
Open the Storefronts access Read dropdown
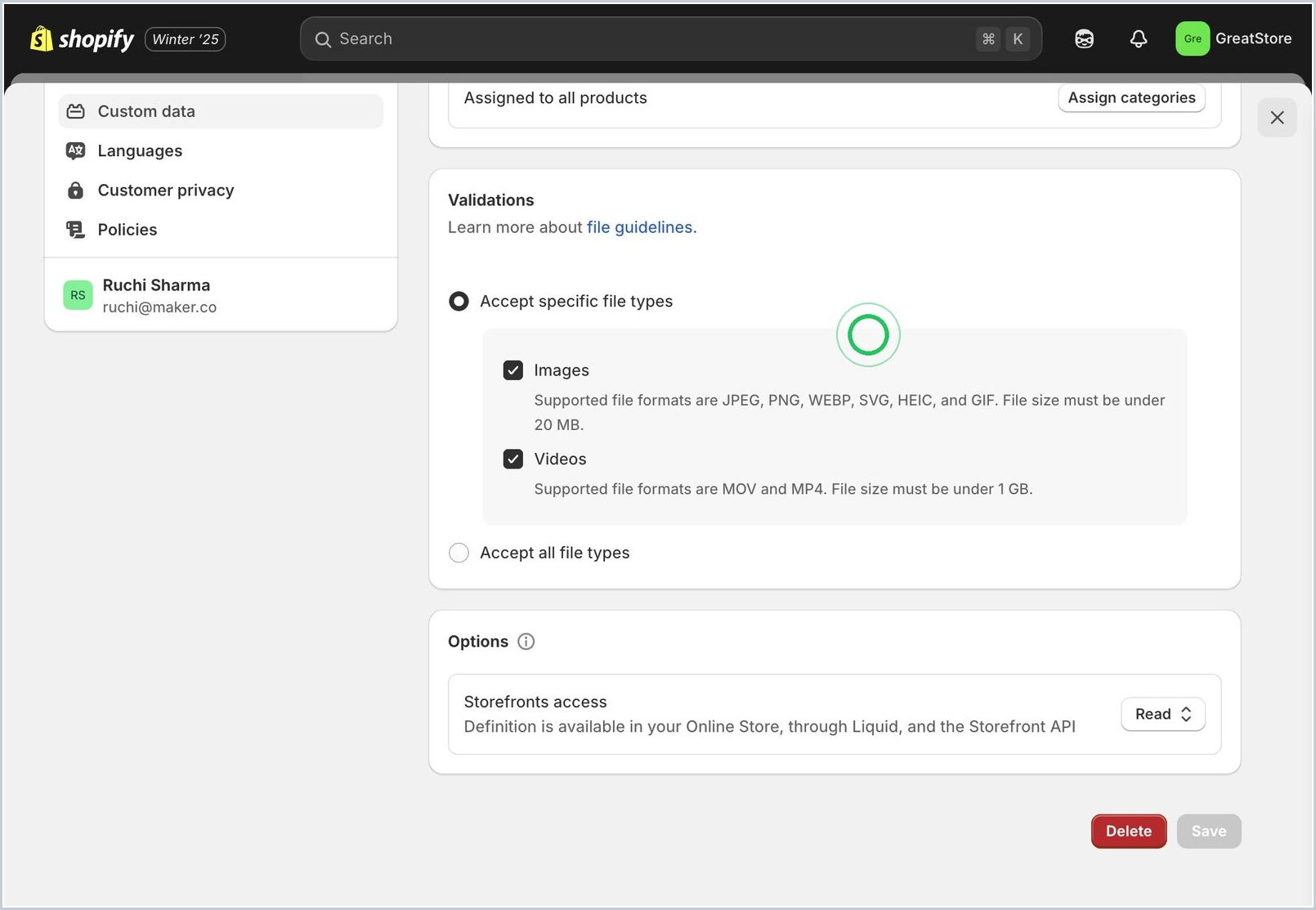(1162, 714)
